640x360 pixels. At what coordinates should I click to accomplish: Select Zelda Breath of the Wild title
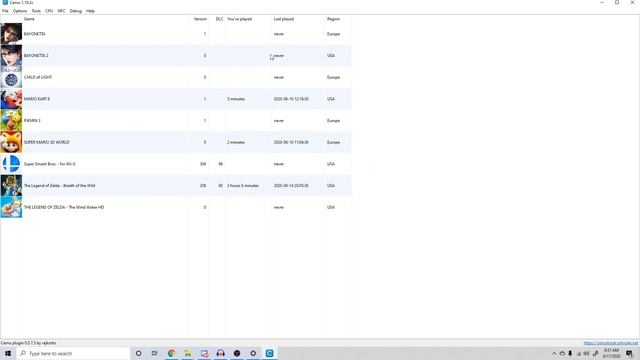pyautogui.click(x=59, y=185)
